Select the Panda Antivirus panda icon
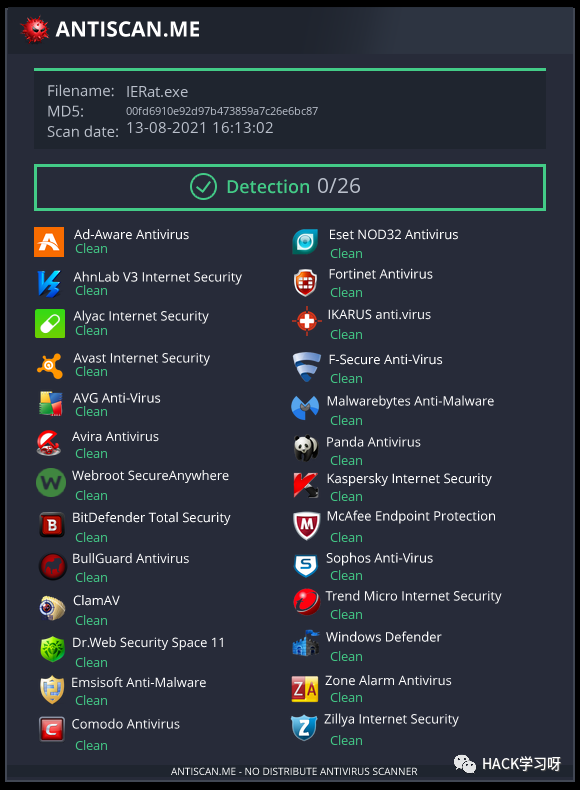Viewport: 580px width, 790px height. (x=306, y=448)
